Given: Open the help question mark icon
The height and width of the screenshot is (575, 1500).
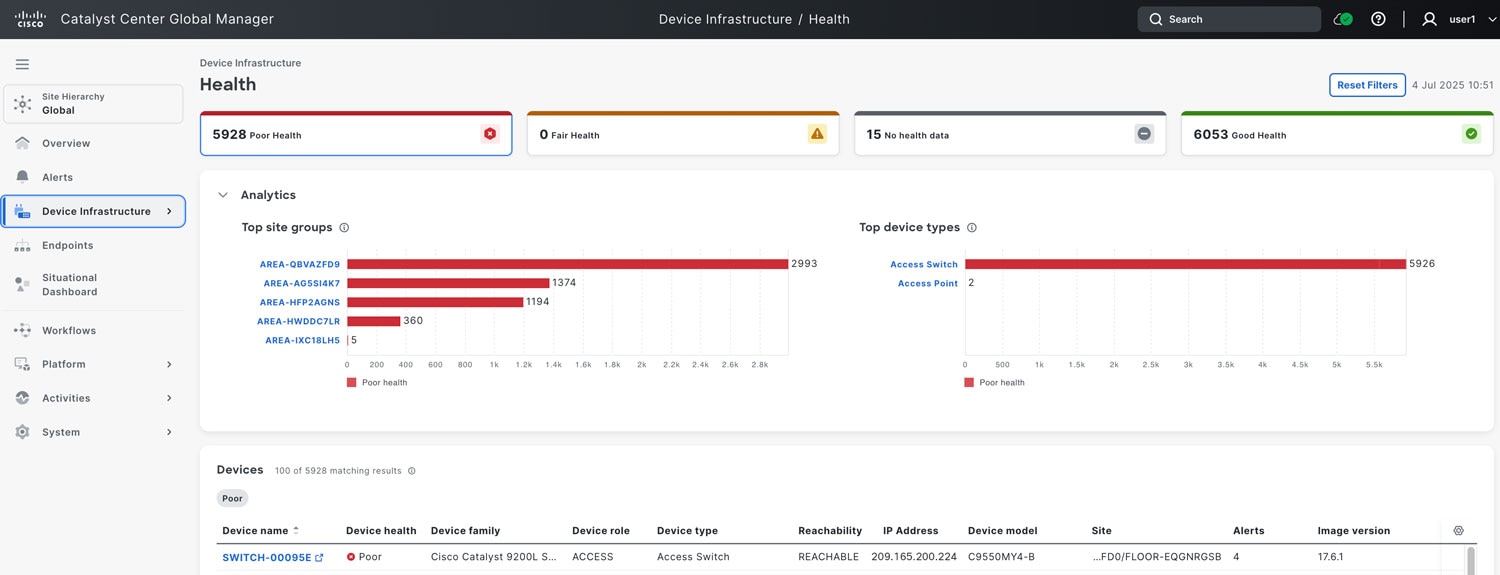Looking at the screenshot, I should click(x=1378, y=19).
